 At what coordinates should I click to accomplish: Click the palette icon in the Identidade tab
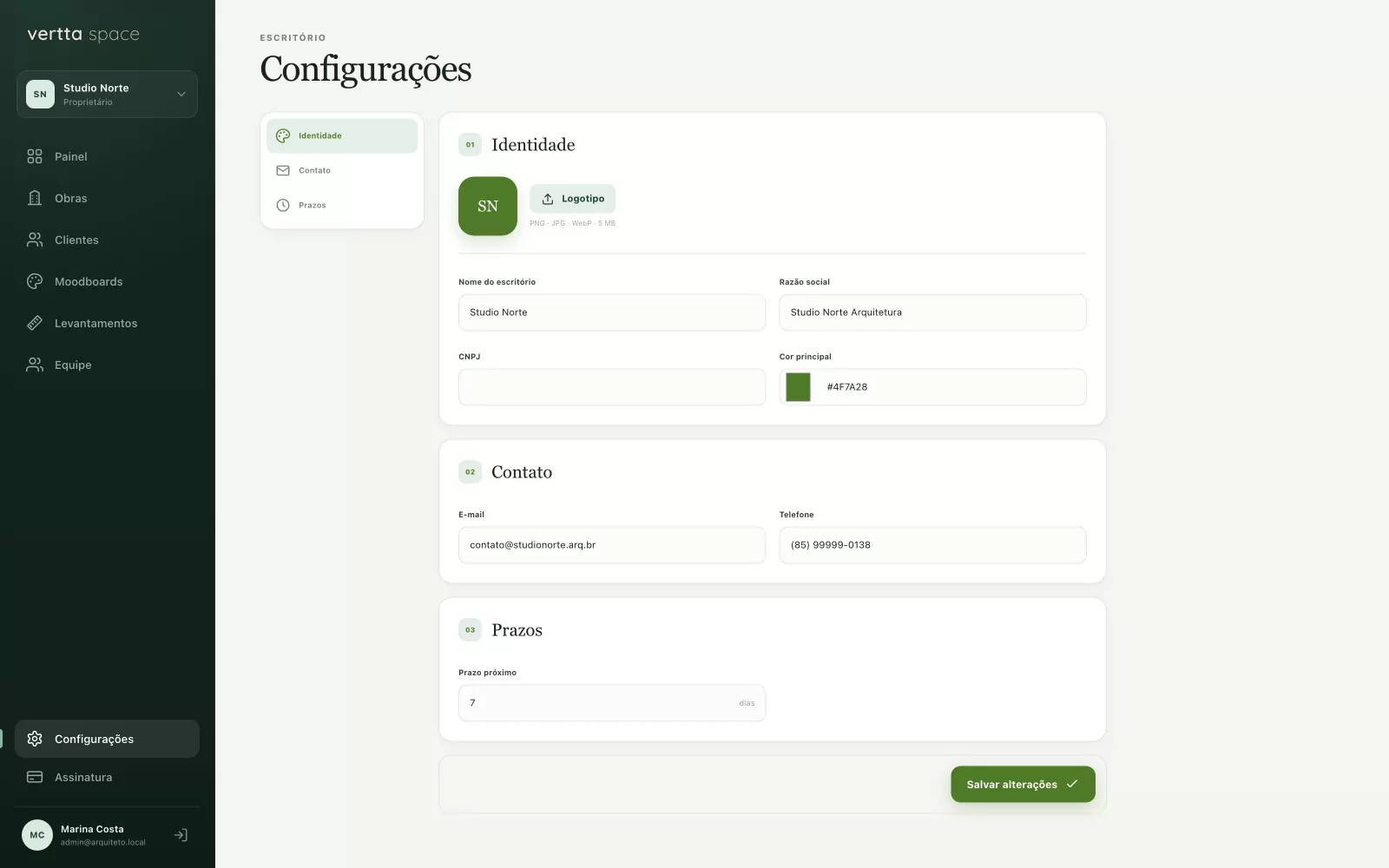[x=283, y=135]
